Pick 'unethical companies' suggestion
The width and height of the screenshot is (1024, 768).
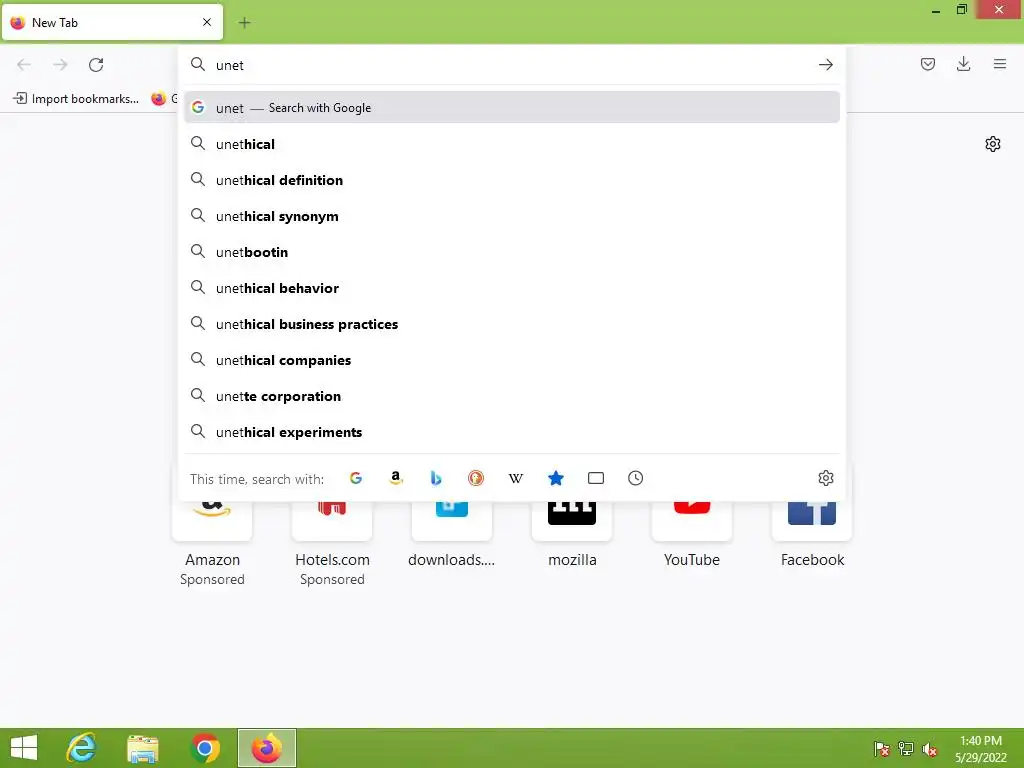[512, 360]
